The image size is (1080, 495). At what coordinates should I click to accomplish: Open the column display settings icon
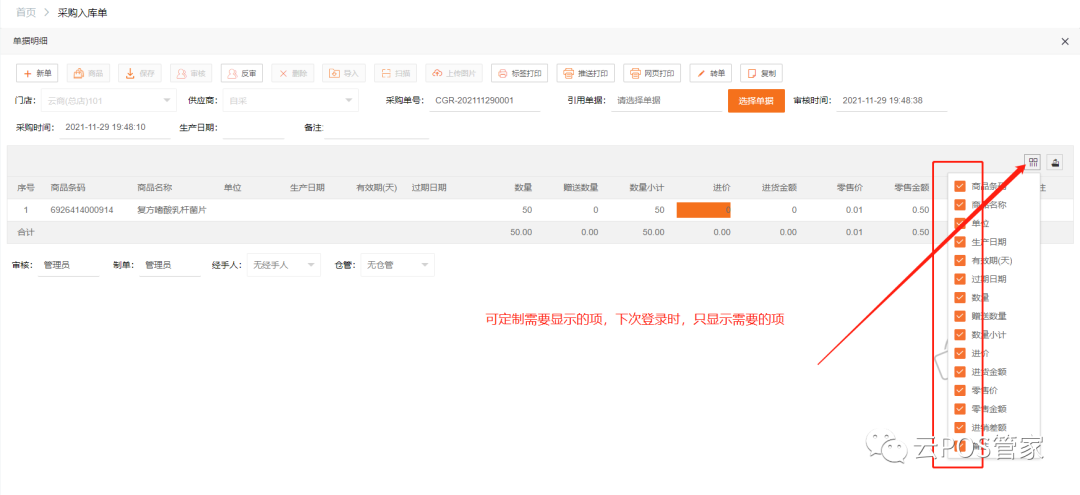[1032, 162]
